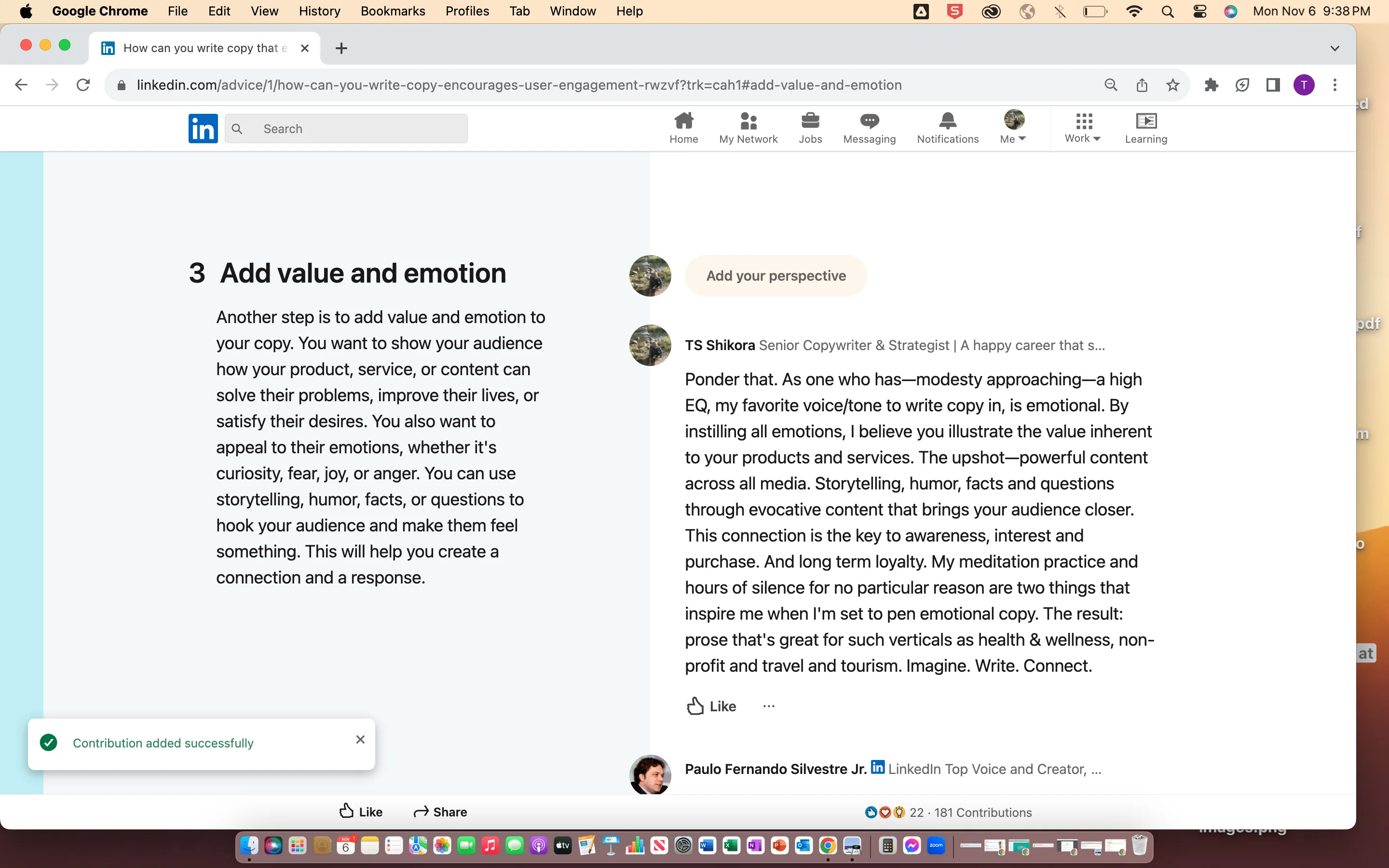Open Paulo Fernando Silvestre Jr. profile link

(776, 769)
